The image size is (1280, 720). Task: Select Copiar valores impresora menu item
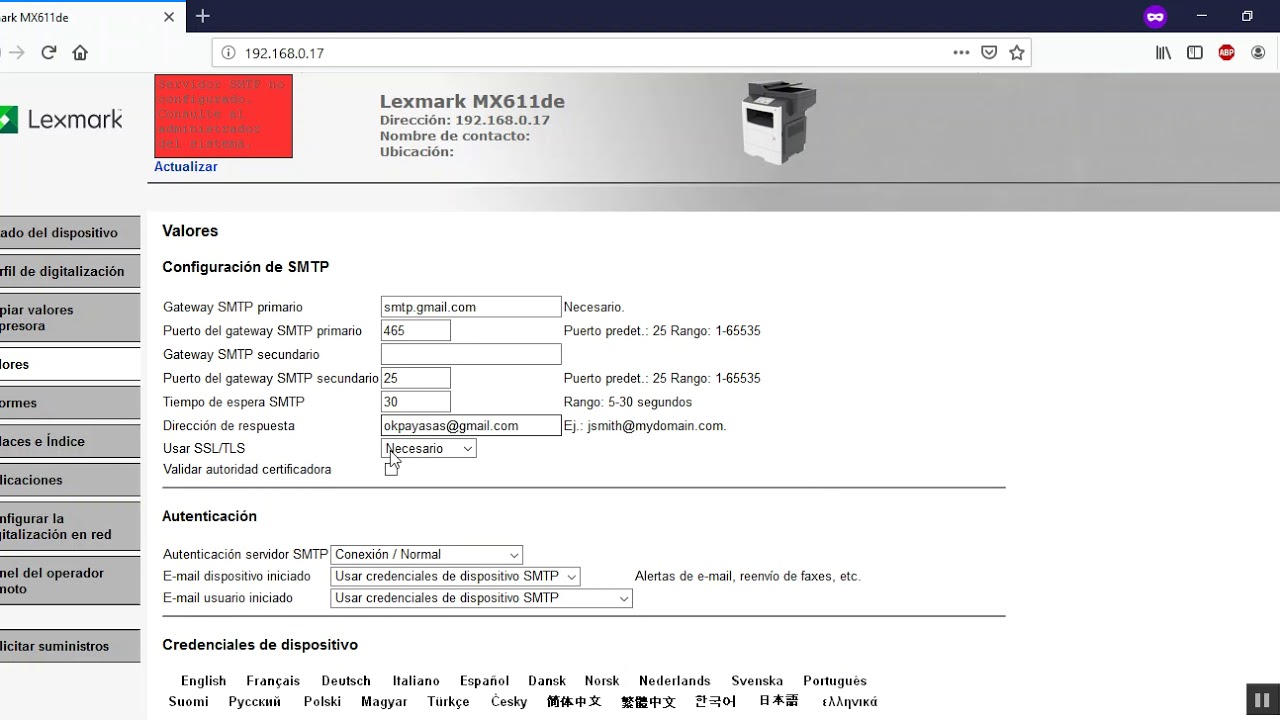click(x=70, y=318)
